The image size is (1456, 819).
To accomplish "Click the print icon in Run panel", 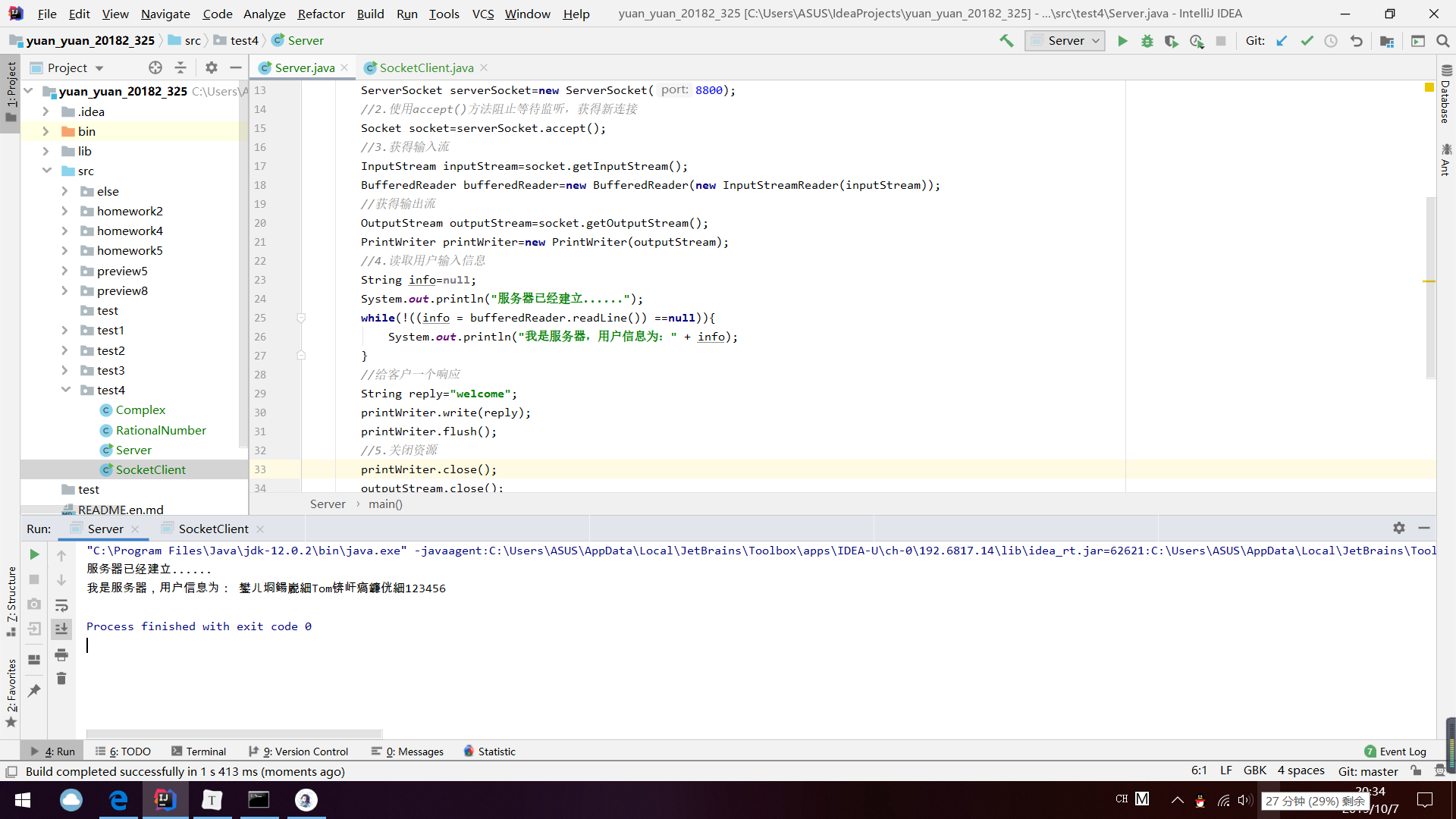I will 61,654.
